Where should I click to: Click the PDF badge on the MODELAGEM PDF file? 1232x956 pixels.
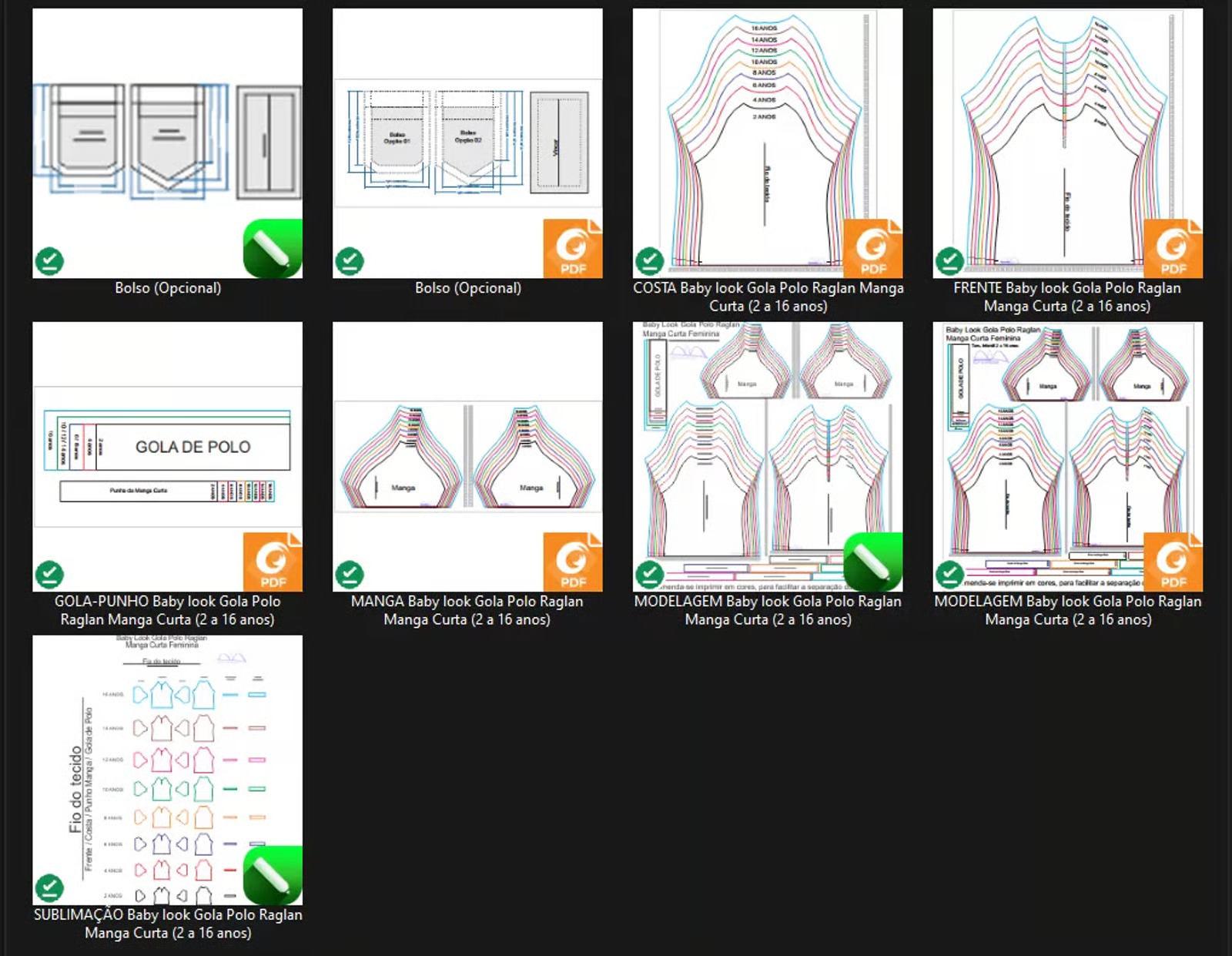[x=1173, y=562]
